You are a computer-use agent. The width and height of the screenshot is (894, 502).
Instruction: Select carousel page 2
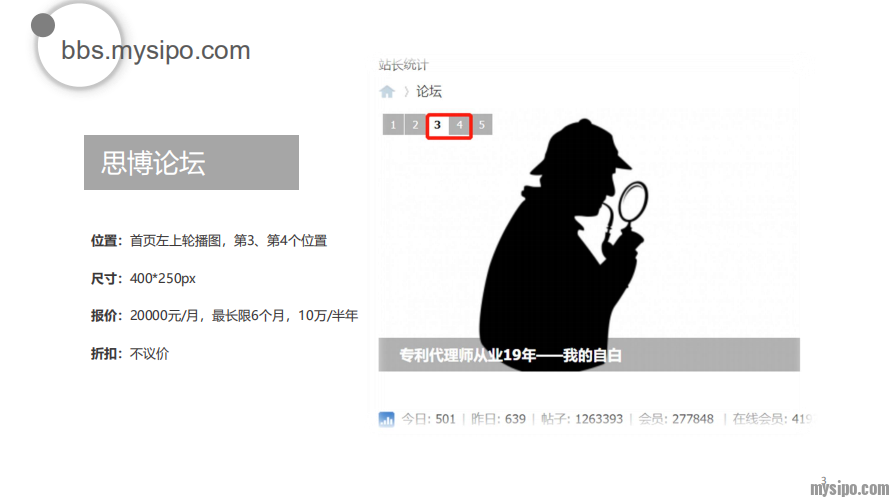click(415, 125)
